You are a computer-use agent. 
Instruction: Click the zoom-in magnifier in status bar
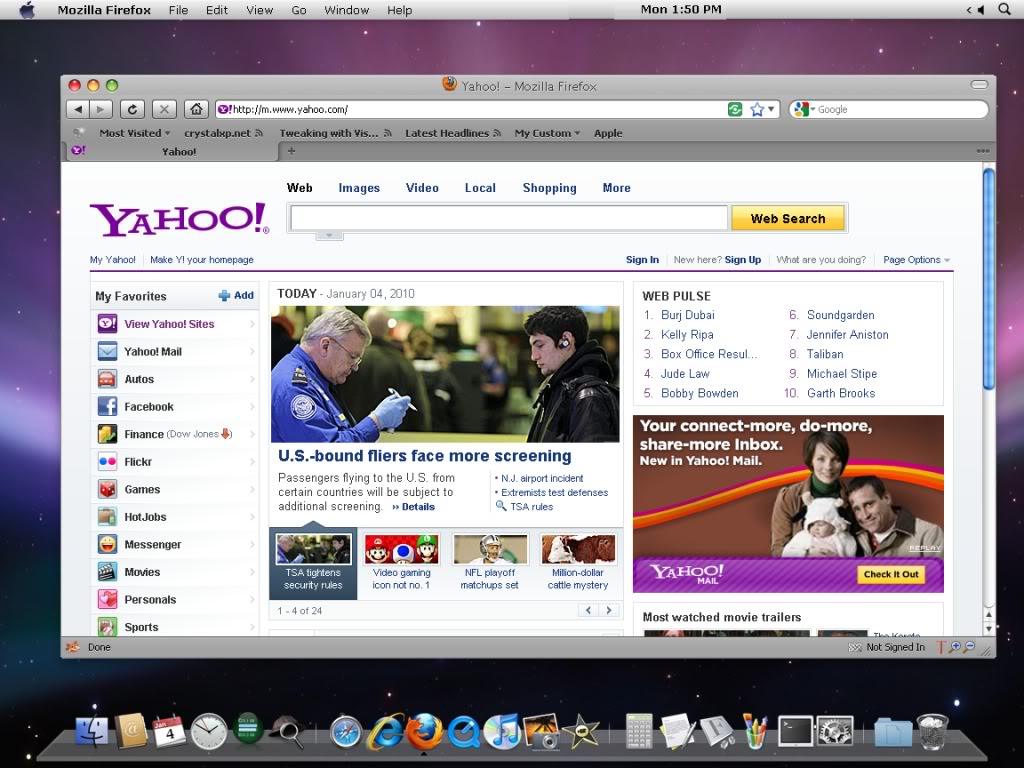(x=955, y=647)
